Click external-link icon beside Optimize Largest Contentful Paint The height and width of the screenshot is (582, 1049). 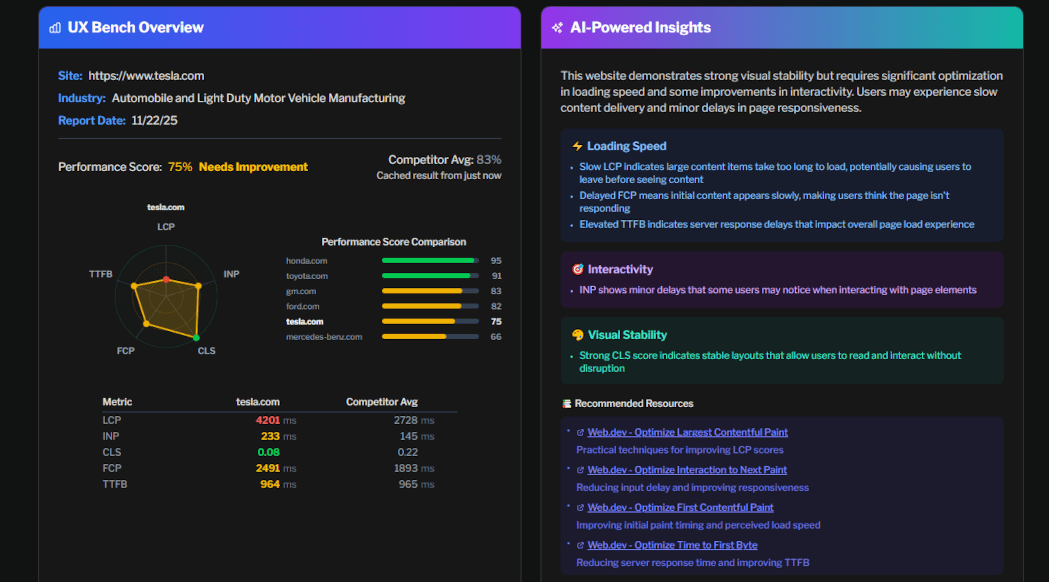point(580,432)
